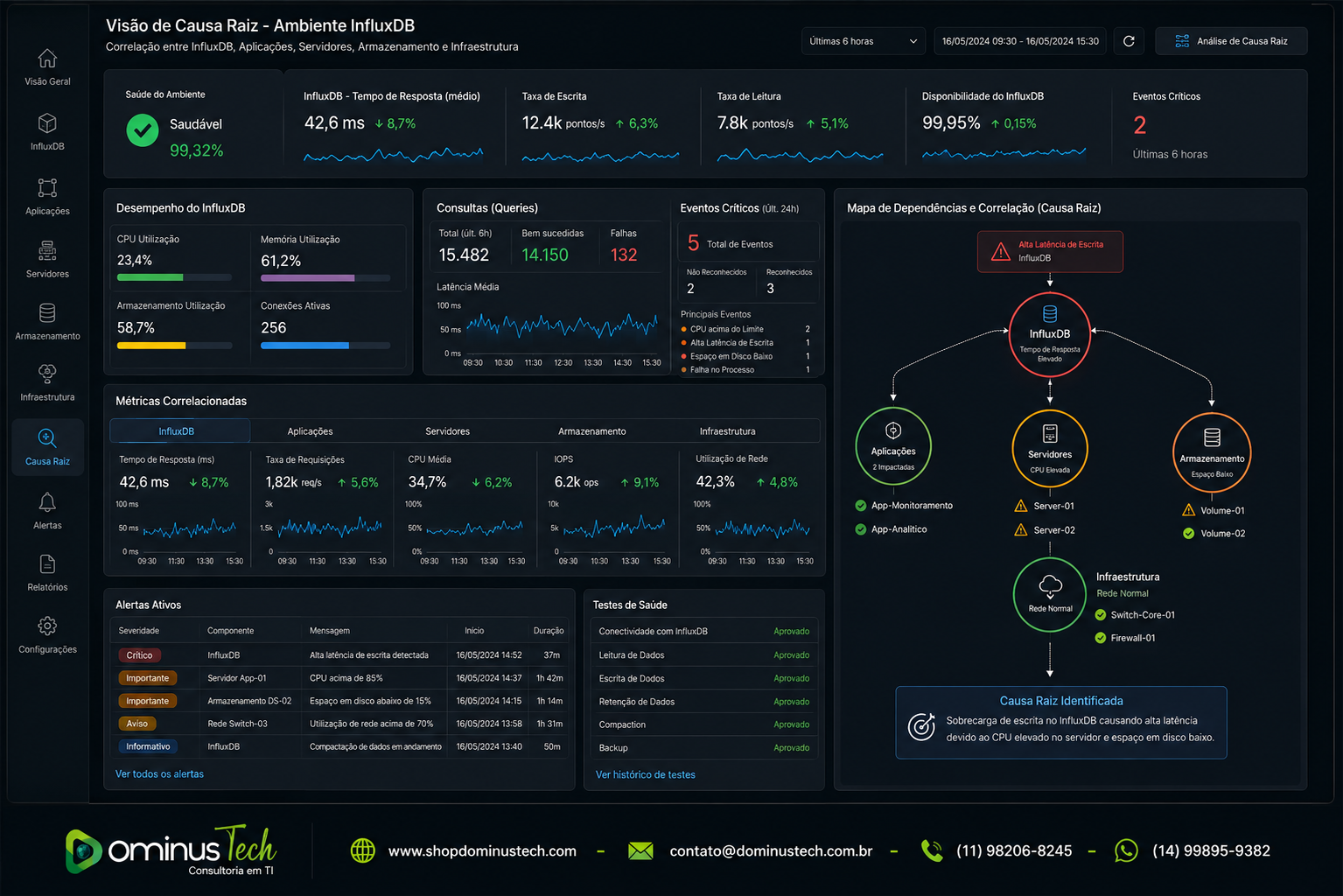This screenshot has width=1343, height=896.
Task: Click the WhatsApp icon in the footer
Action: 1127,850
